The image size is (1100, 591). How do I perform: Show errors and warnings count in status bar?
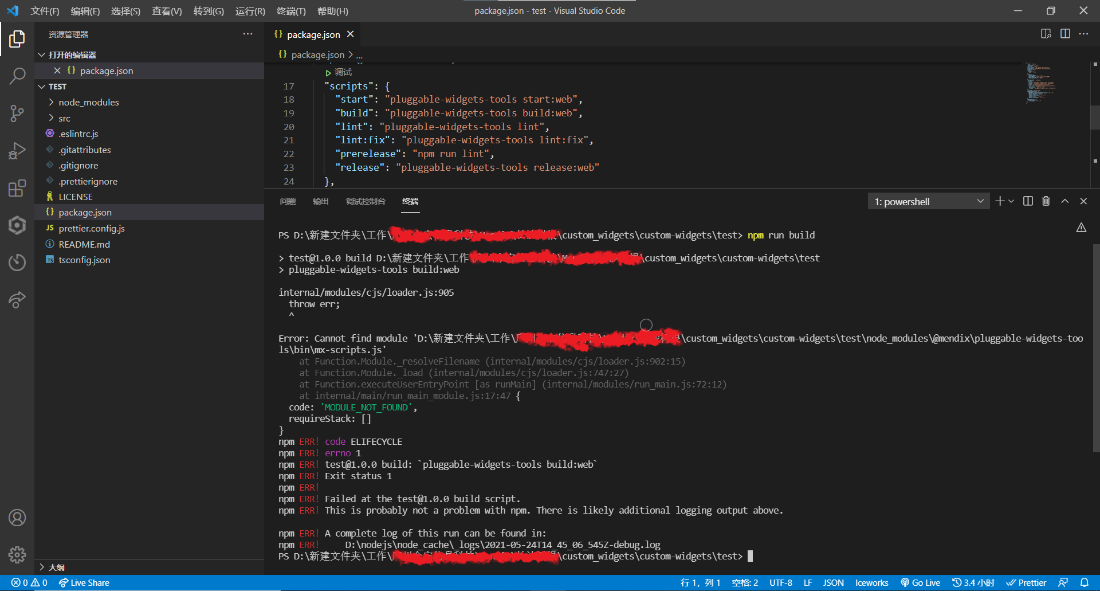[x=29, y=583]
